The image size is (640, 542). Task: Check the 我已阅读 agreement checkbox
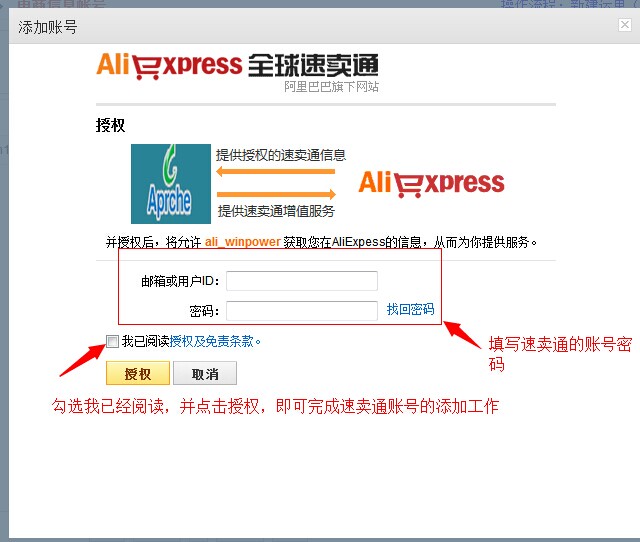pyautogui.click(x=112, y=341)
